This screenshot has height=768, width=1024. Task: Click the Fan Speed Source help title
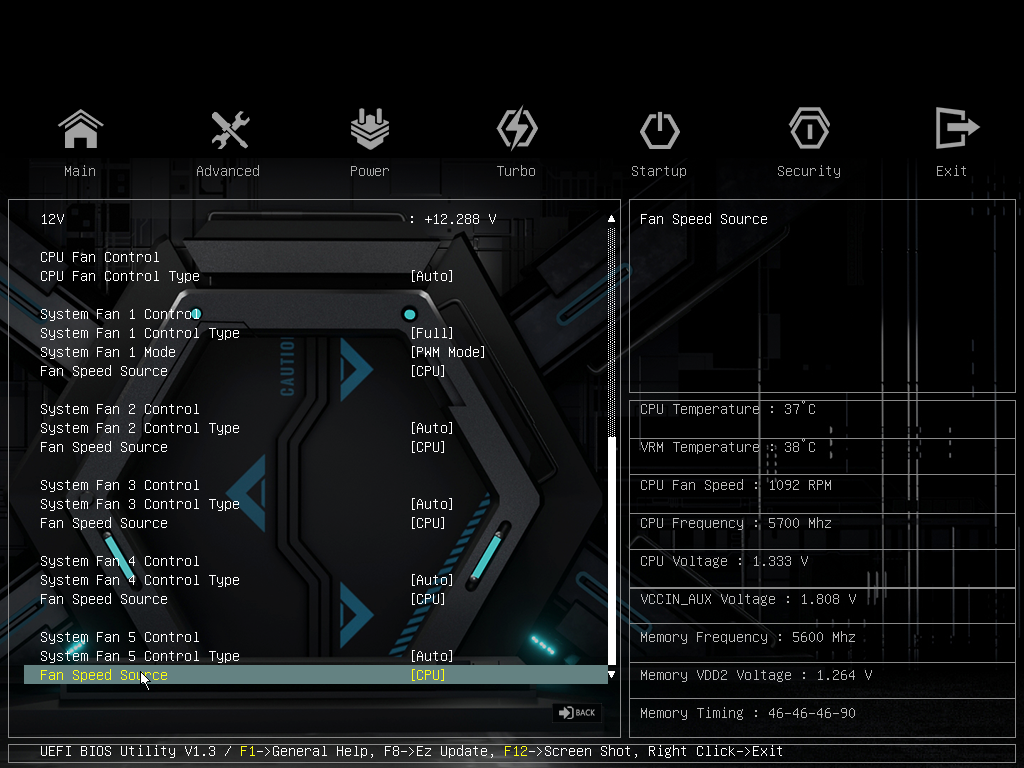703,219
